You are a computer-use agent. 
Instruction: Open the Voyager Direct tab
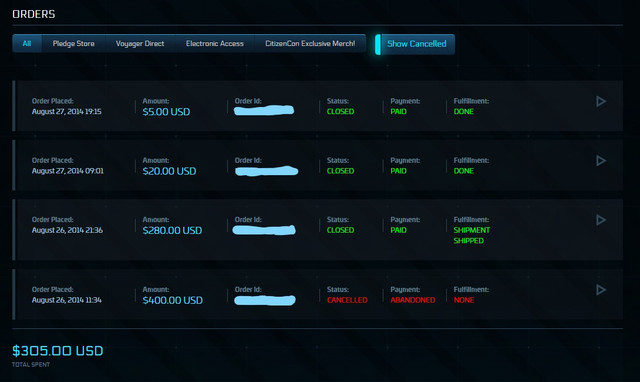point(140,43)
